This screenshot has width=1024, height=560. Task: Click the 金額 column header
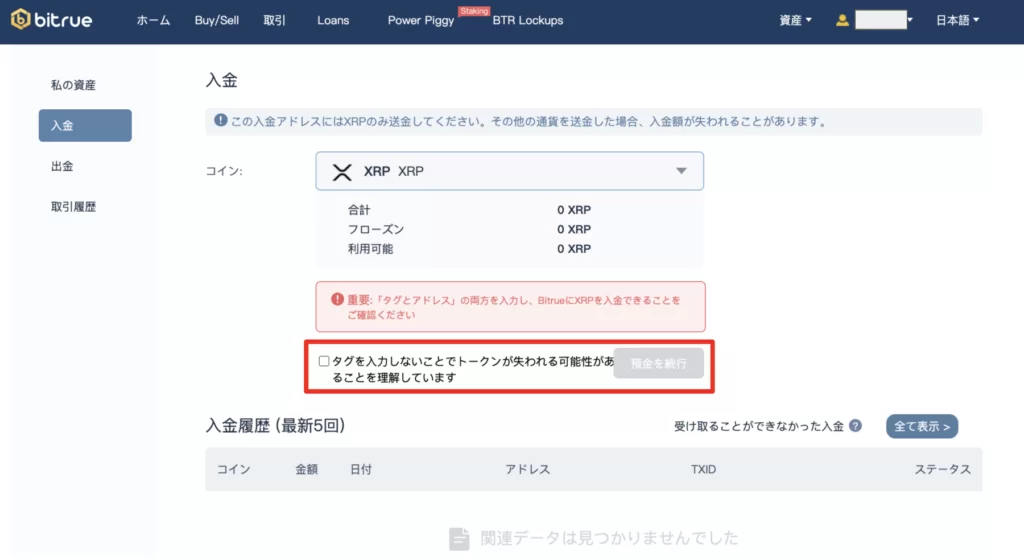(306, 469)
